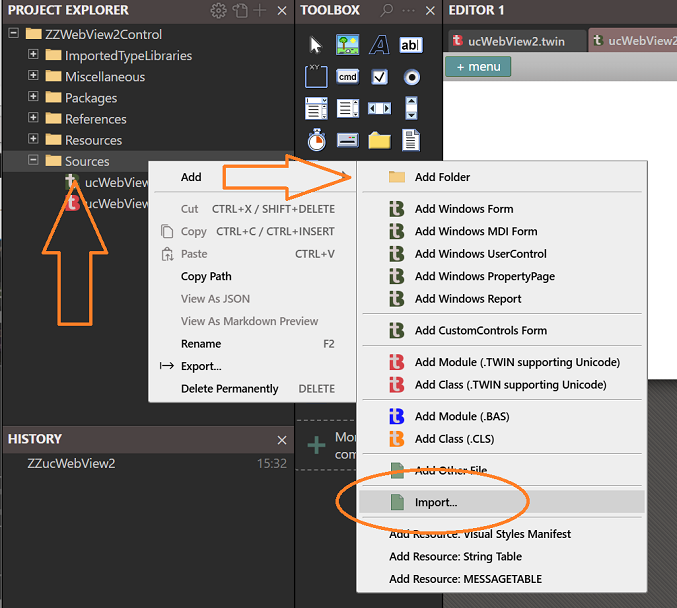Select the OptionButton control in Toolbox
This screenshot has width=677, height=608.
pyautogui.click(x=411, y=77)
